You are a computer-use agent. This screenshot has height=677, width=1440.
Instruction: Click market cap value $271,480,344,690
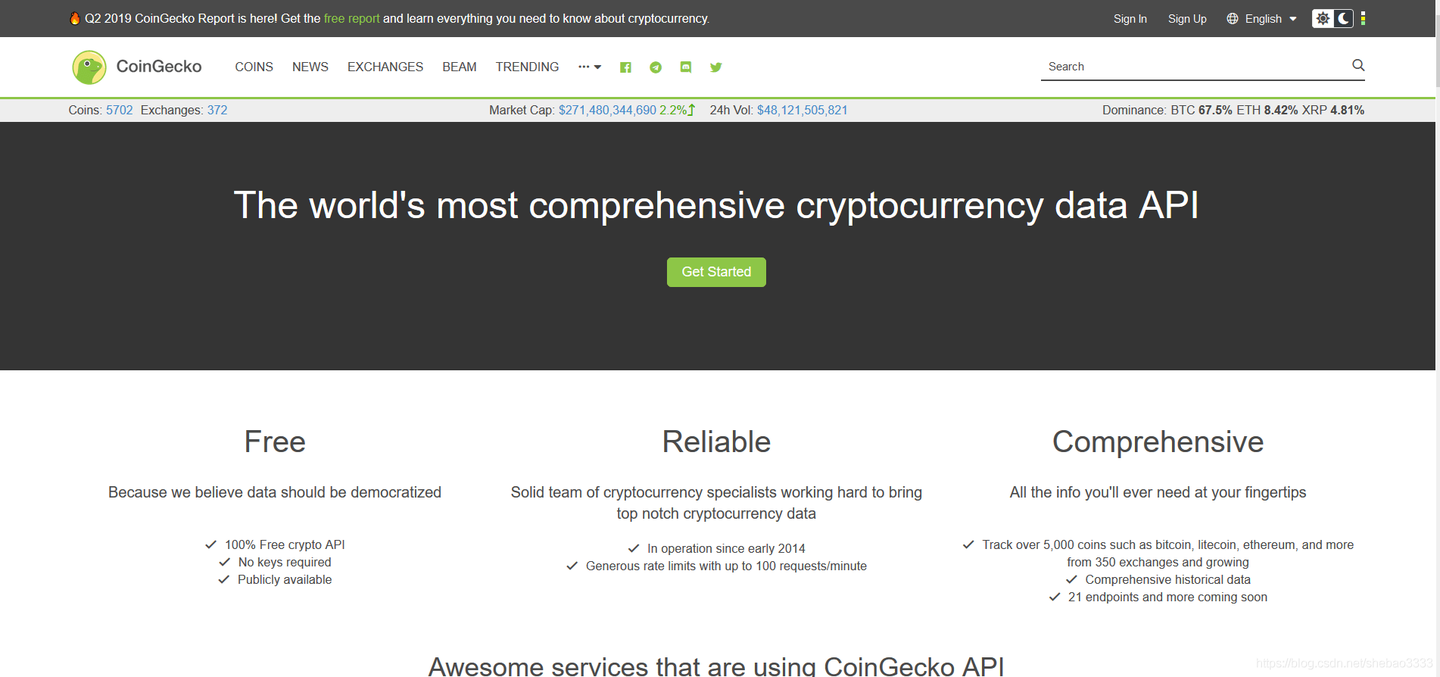point(607,110)
